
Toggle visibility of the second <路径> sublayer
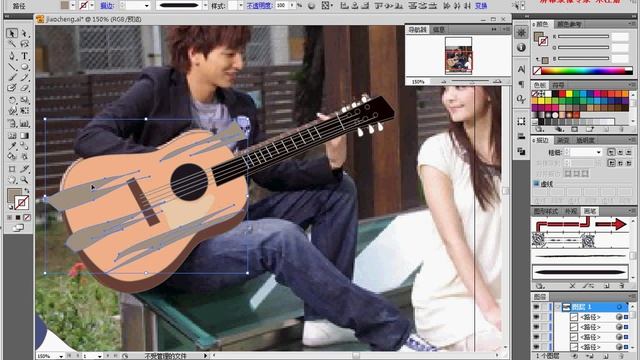[536, 327]
